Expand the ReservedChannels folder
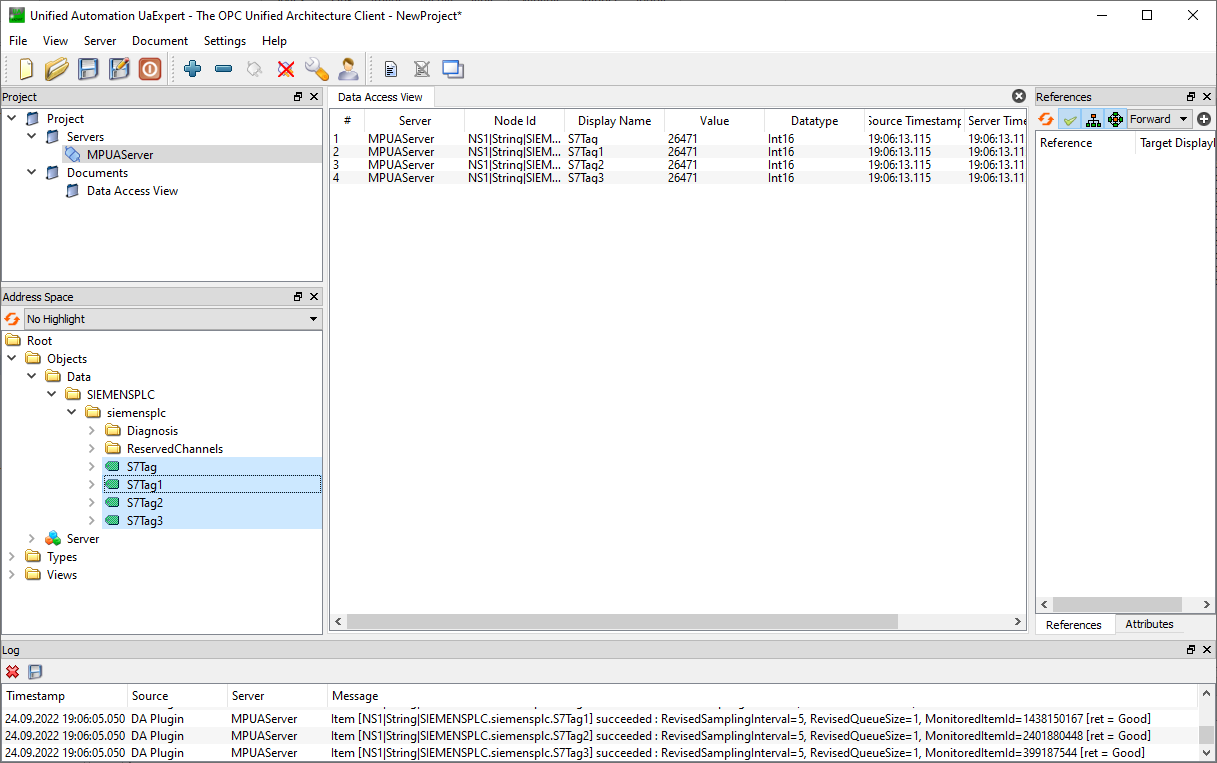The image size is (1217, 763). coord(92,449)
